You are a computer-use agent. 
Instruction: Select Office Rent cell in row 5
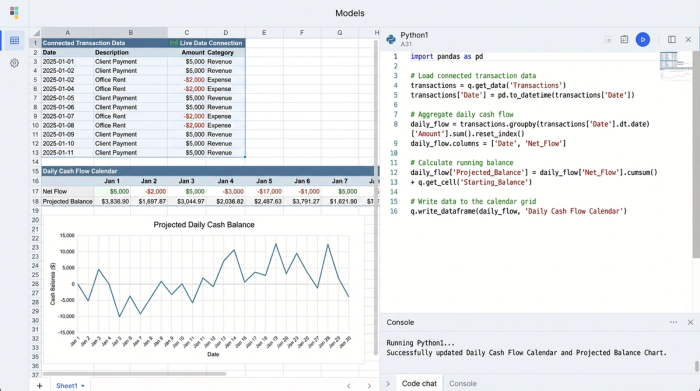click(x=131, y=80)
